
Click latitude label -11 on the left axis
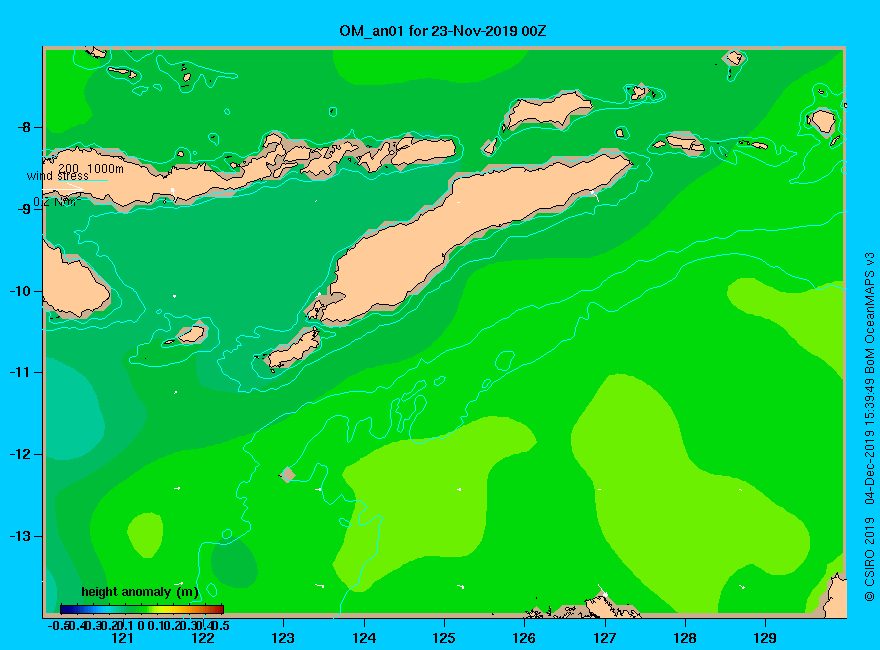tap(21, 372)
